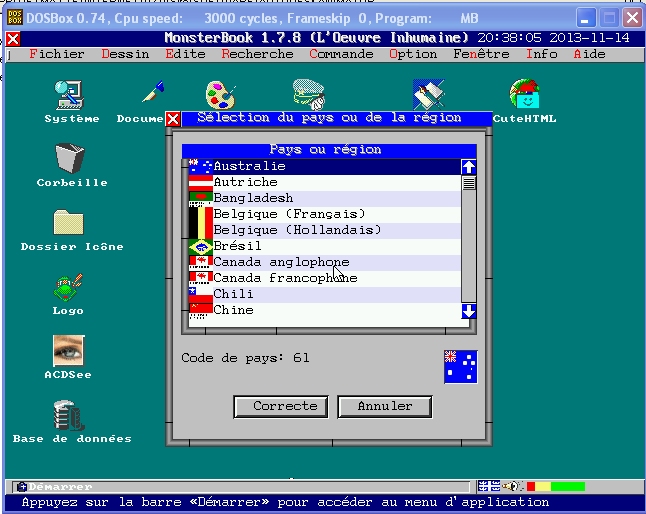
Task: Open the military cap desktop icon
Action: 309,95
